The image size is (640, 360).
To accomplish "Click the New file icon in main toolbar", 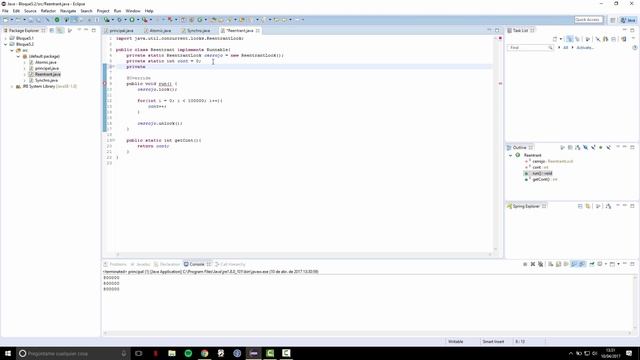I will [6, 20].
